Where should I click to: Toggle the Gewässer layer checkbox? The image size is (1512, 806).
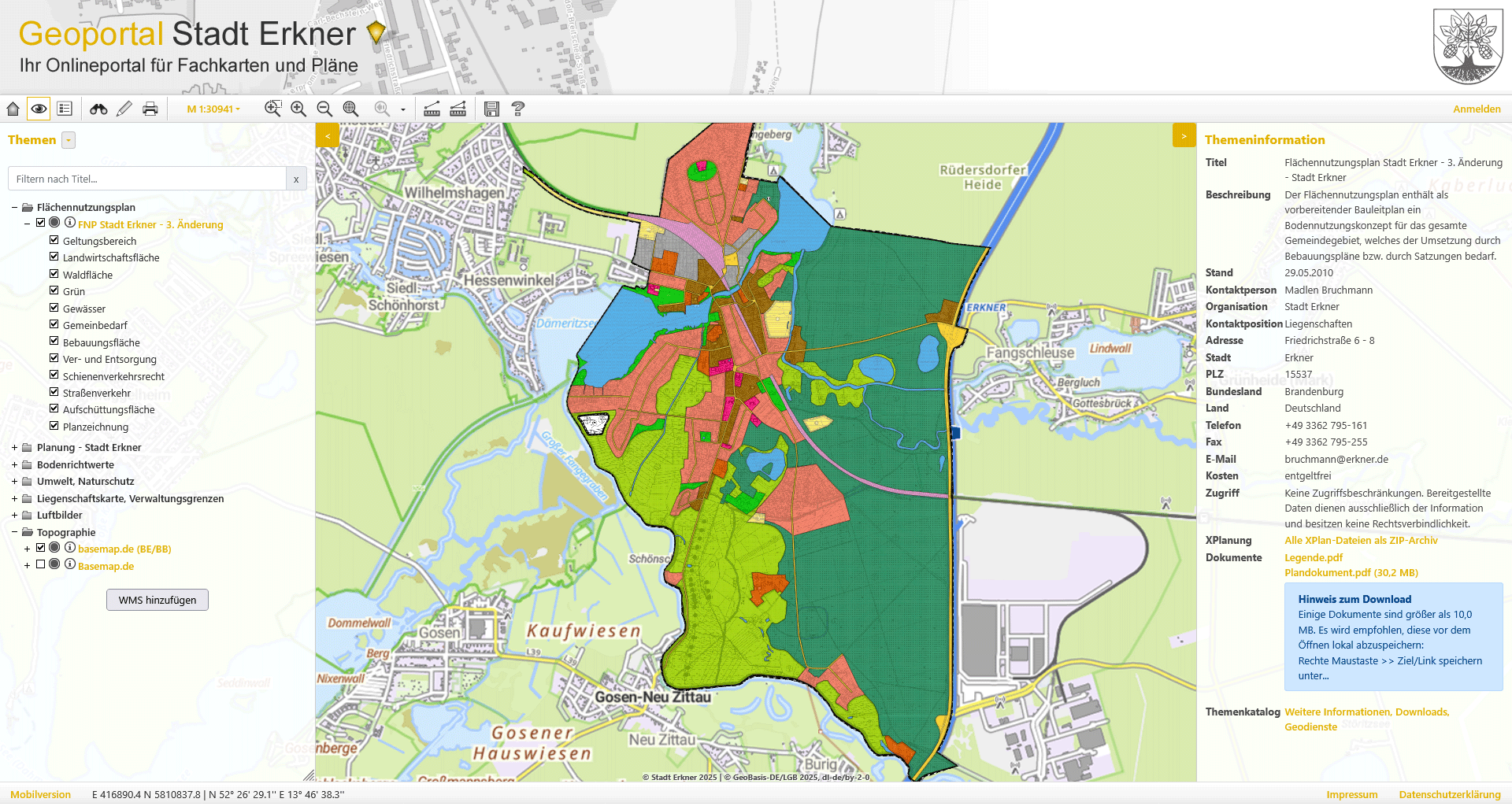54,308
